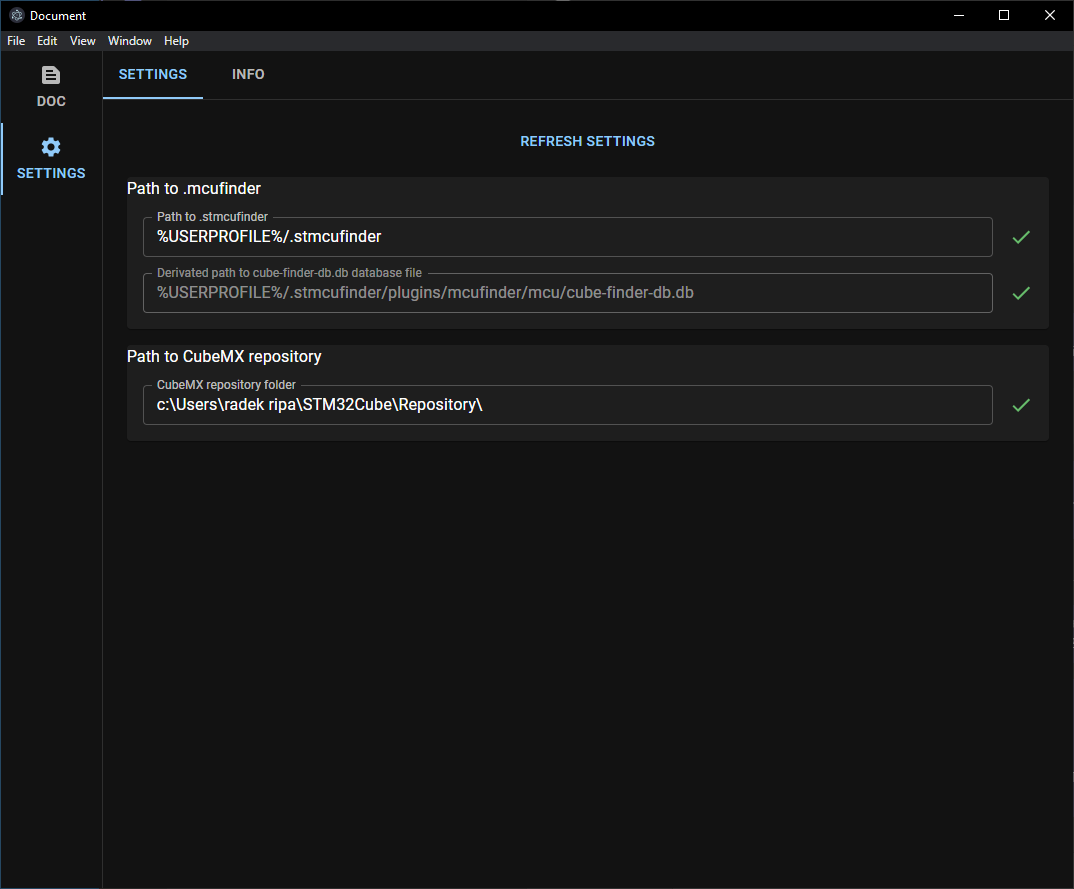Viewport: 1074px width, 889px height.
Task: Minimize the Document window
Action: tap(958, 15)
